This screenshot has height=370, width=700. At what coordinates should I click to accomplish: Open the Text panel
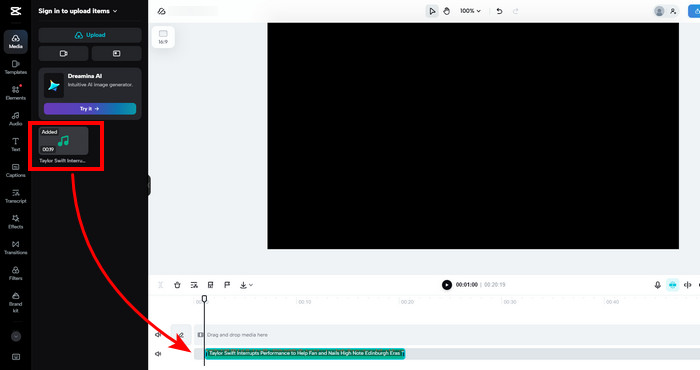[x=16, y=145]
